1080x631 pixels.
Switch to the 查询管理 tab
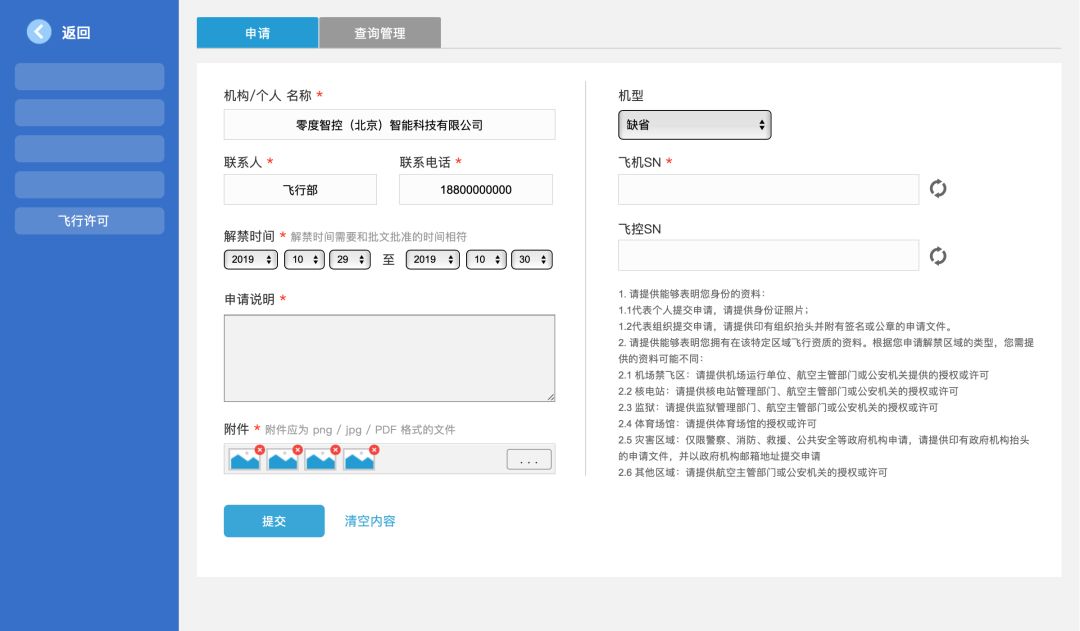pyautogui.click(x=380, y=33)
